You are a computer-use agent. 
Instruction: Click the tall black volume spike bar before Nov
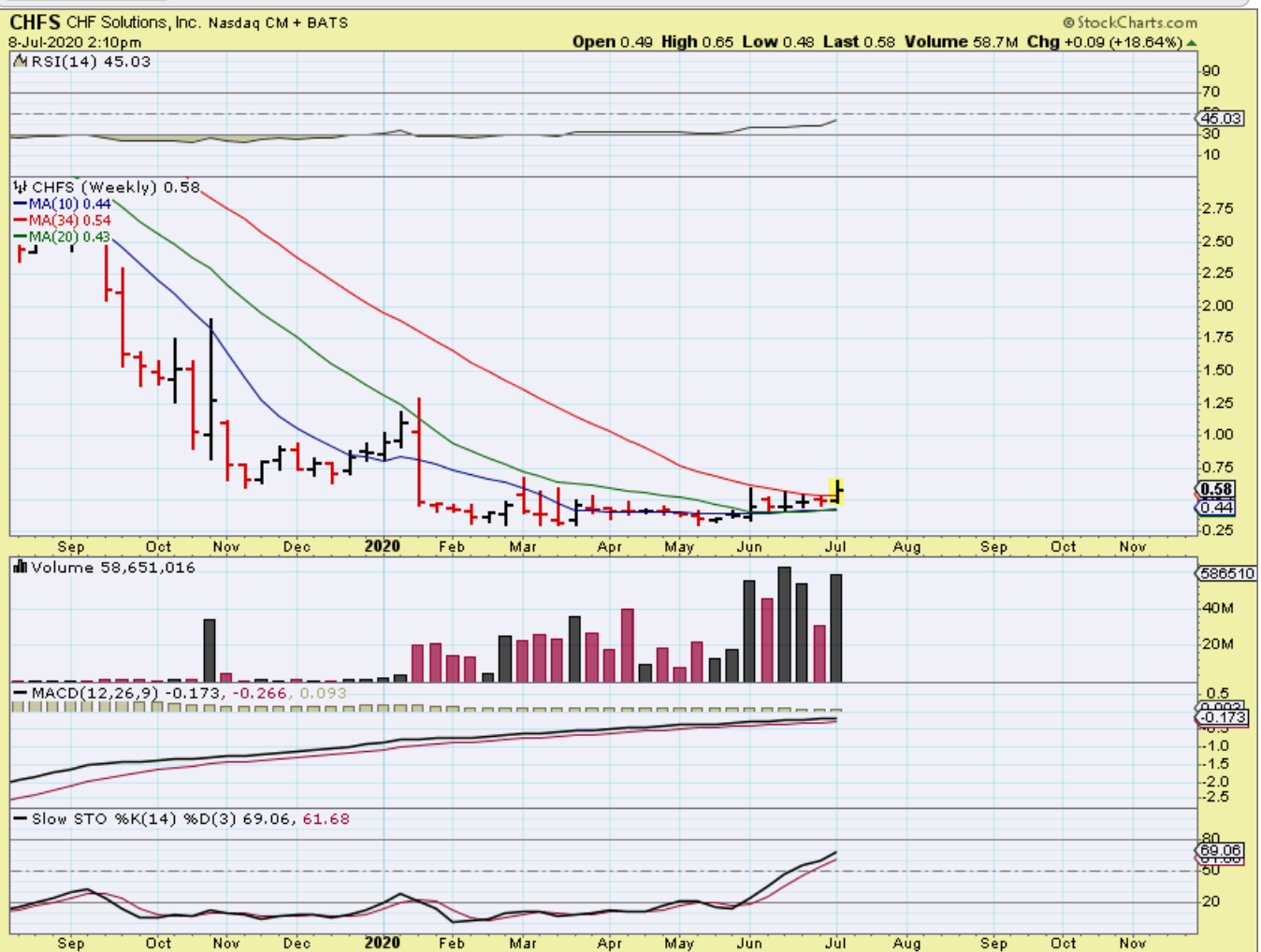210,650
